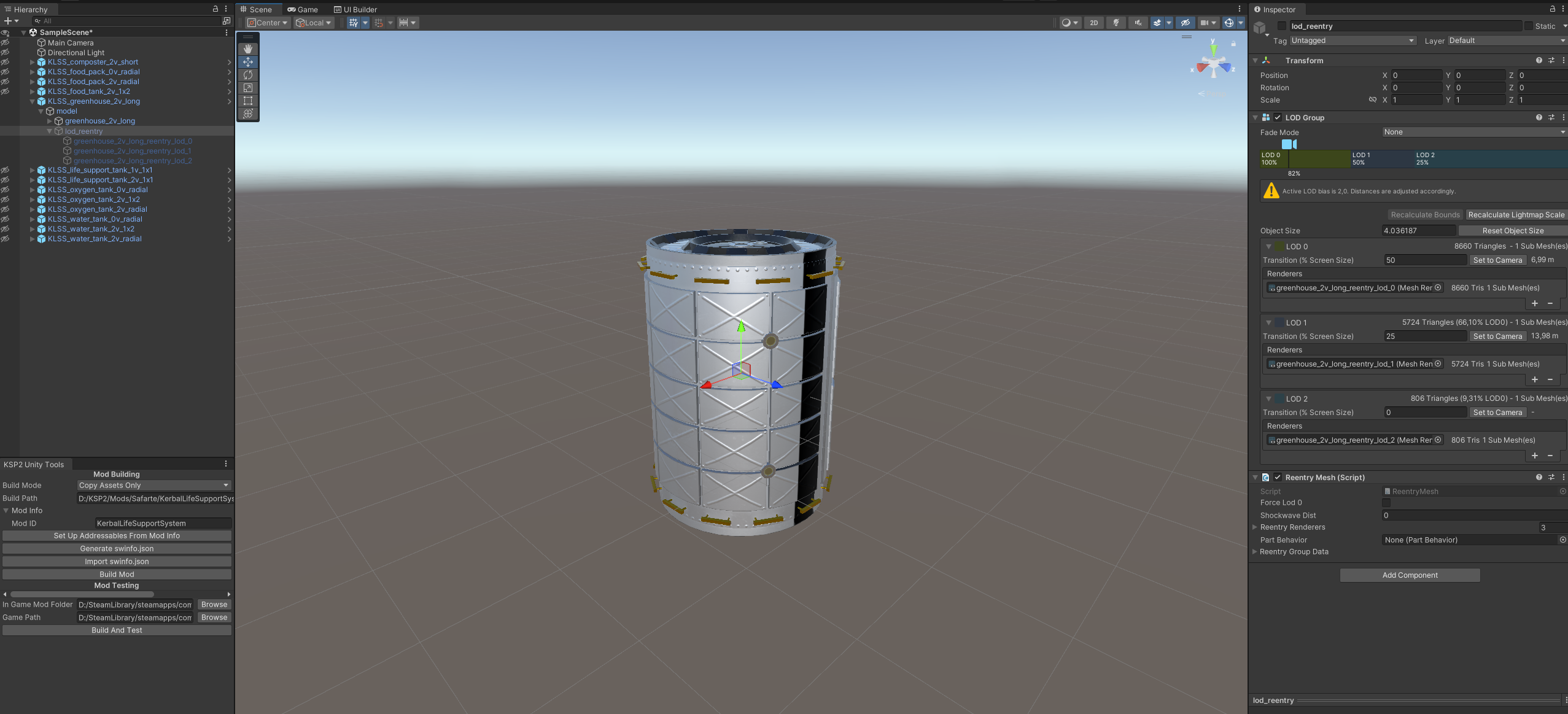Image resolution: width=1568 pixels, height=714 pixels.
Task: Tick the Static checkbox
Action: click(1529, 26)
